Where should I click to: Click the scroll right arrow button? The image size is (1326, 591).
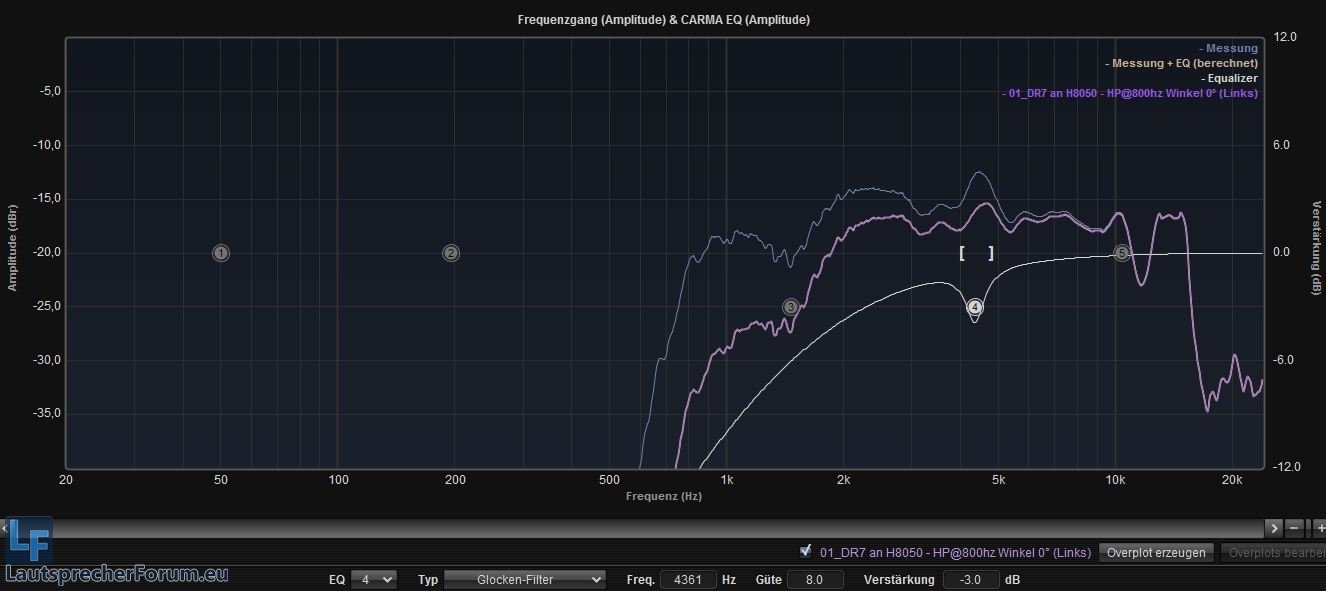click(x=1273, y=527)
